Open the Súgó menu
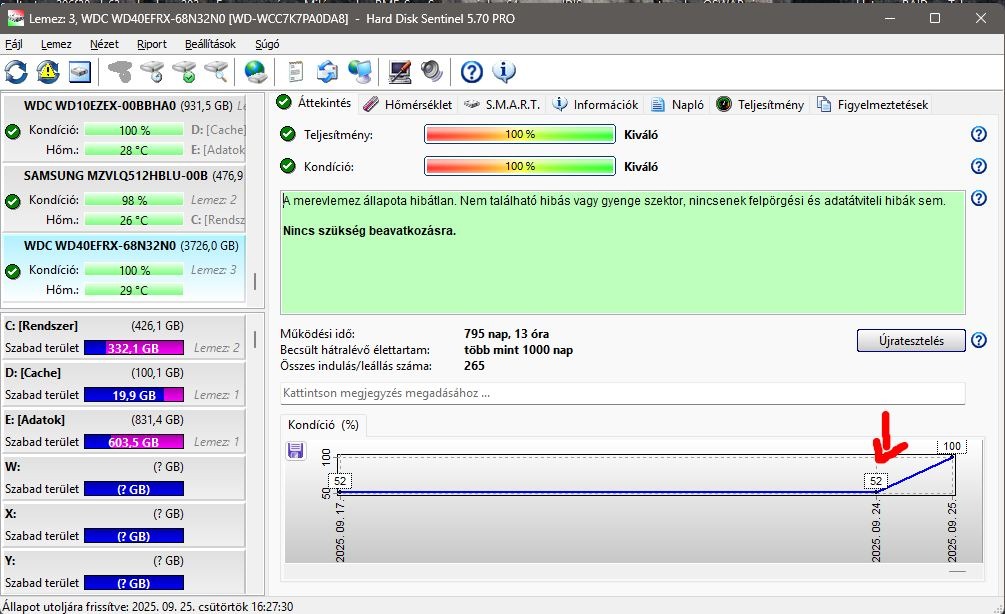 [x=267, y=44]
